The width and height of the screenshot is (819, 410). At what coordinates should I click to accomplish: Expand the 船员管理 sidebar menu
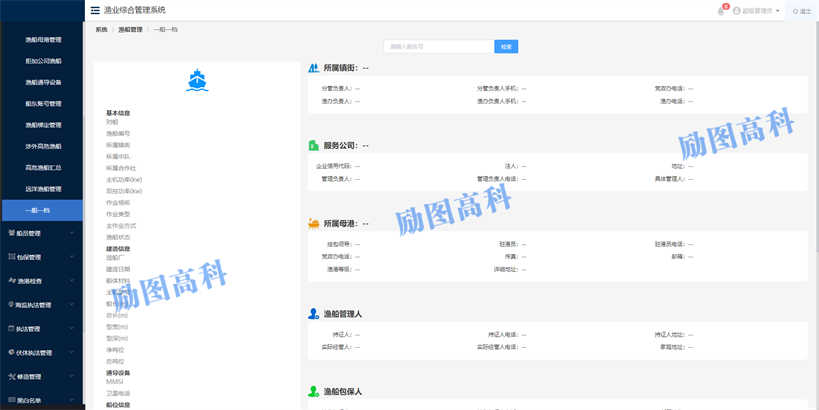(42, 233)
